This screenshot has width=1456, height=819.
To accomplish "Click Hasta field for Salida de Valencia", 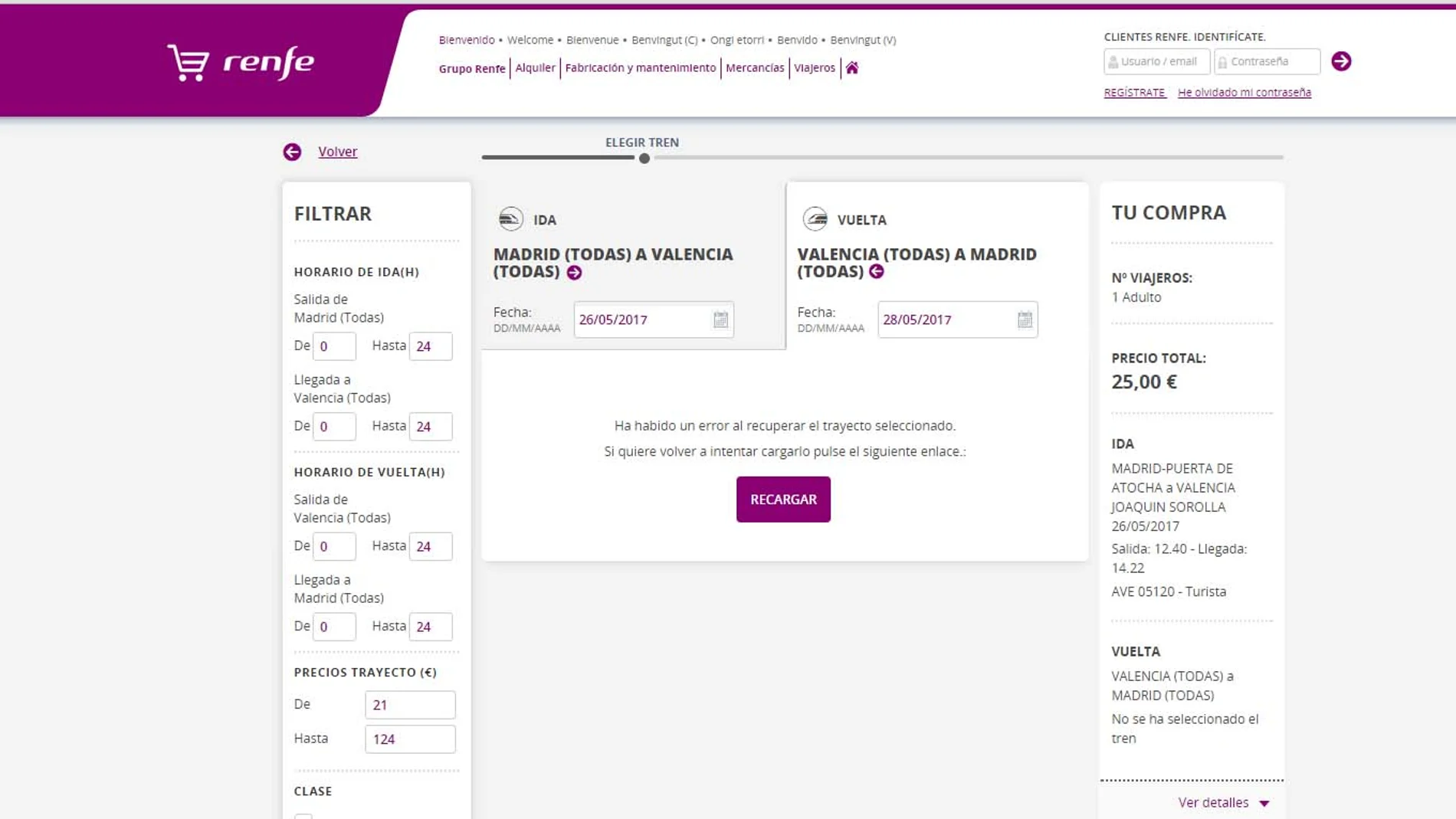I will pyautogui.click(x=431, y=546).
